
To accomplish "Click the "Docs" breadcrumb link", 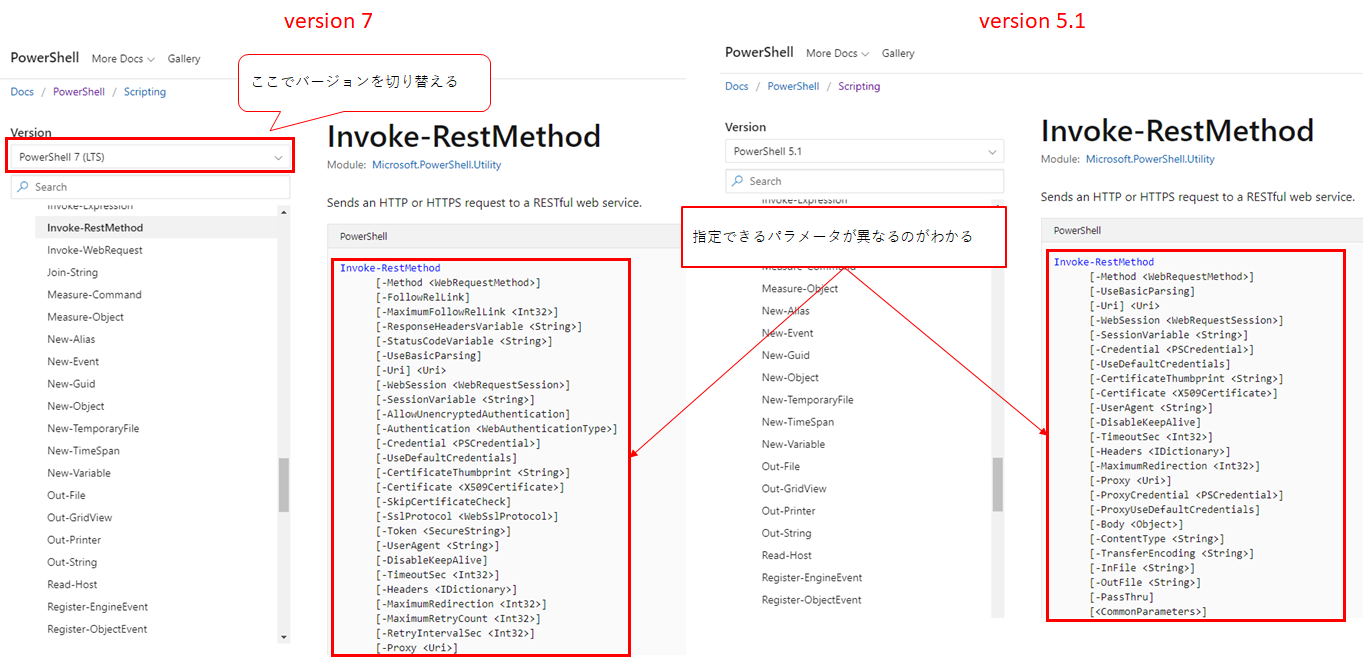I will [22, 91].
